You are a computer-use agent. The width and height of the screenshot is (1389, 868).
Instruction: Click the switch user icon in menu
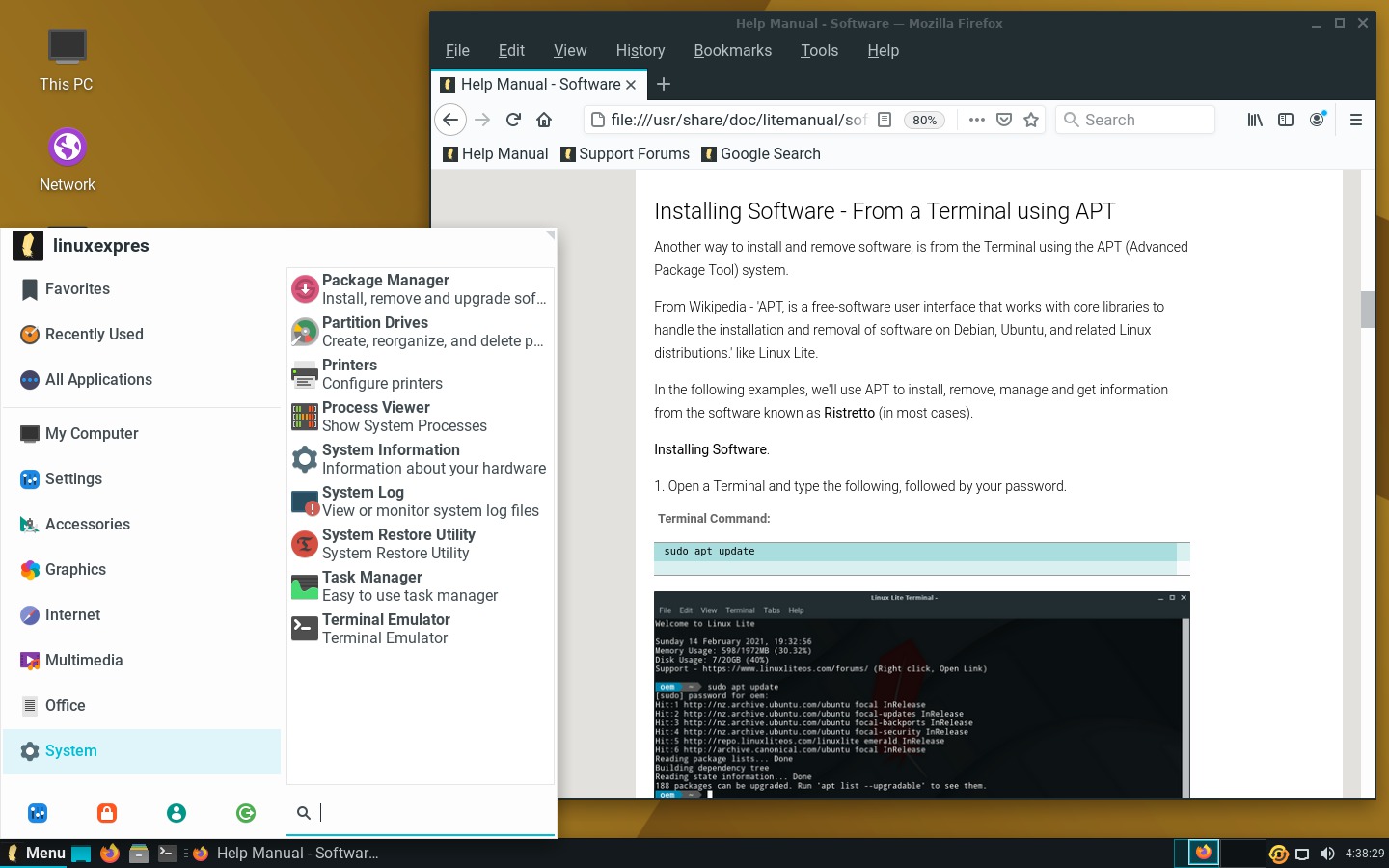coord(177,813)
